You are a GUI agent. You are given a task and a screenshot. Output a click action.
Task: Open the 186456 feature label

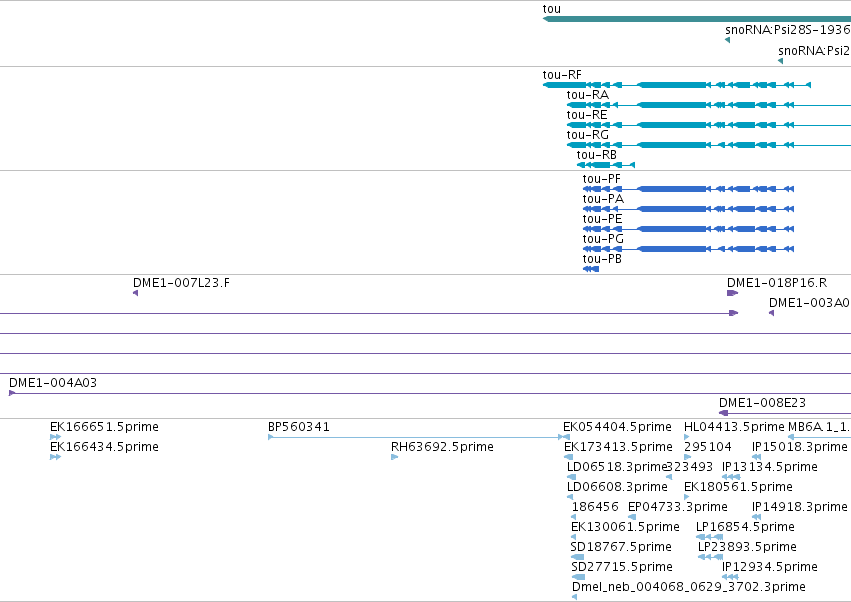point(595,508)
